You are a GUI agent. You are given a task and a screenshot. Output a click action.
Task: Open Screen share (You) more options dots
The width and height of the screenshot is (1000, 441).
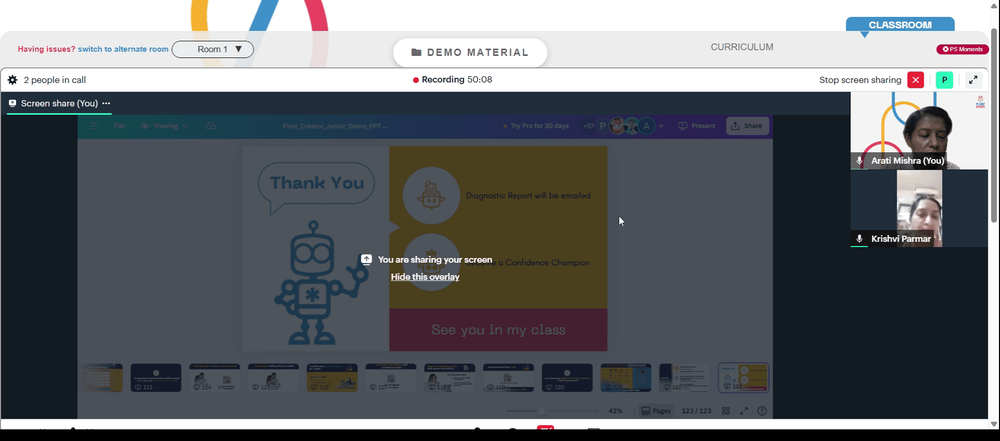click(107, 103)
